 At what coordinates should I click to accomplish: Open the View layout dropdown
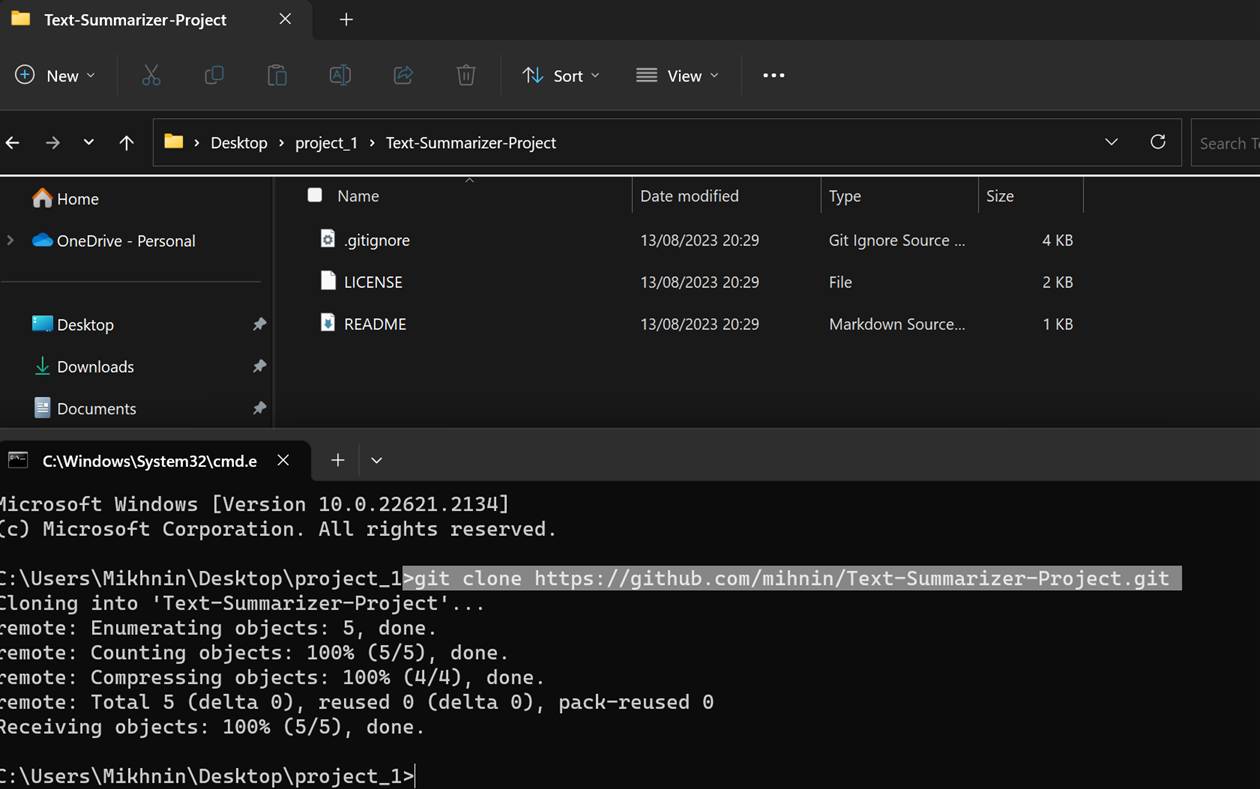(x=678, y=76)
